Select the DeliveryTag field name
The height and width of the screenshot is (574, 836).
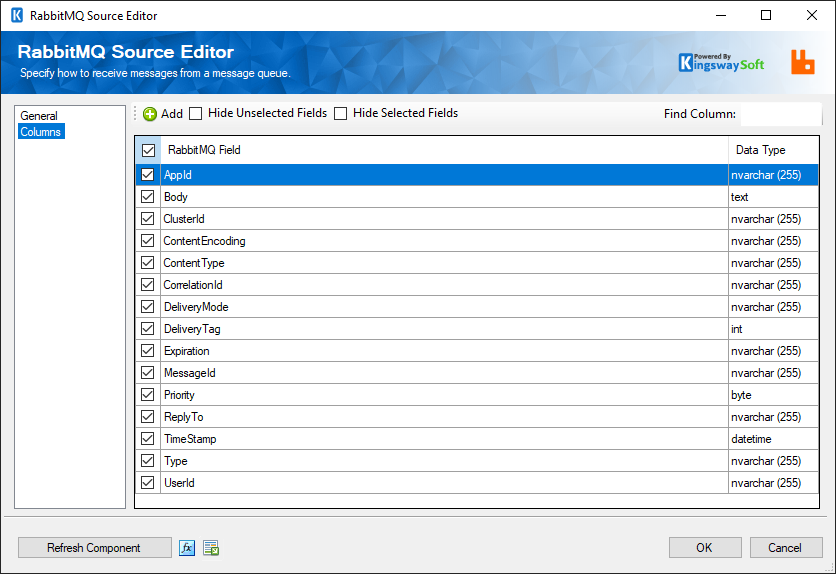pyautogui.click(x=192, y=329)
